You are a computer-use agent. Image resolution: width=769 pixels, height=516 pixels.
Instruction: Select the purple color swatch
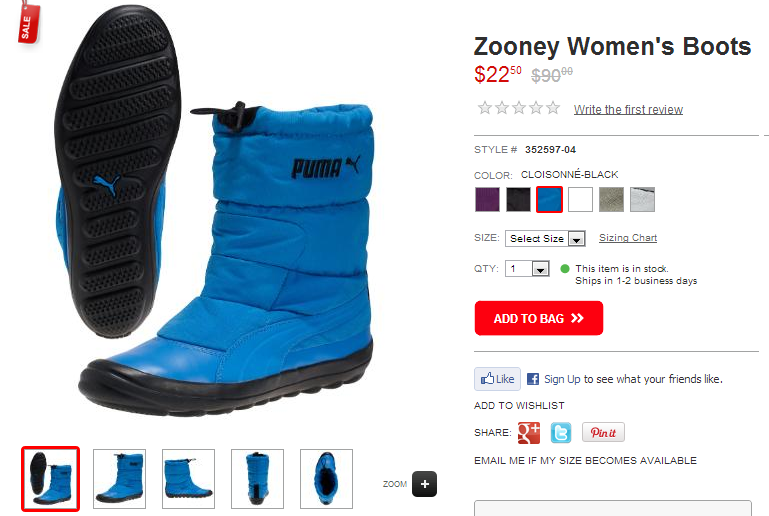[x=487, y=200]
